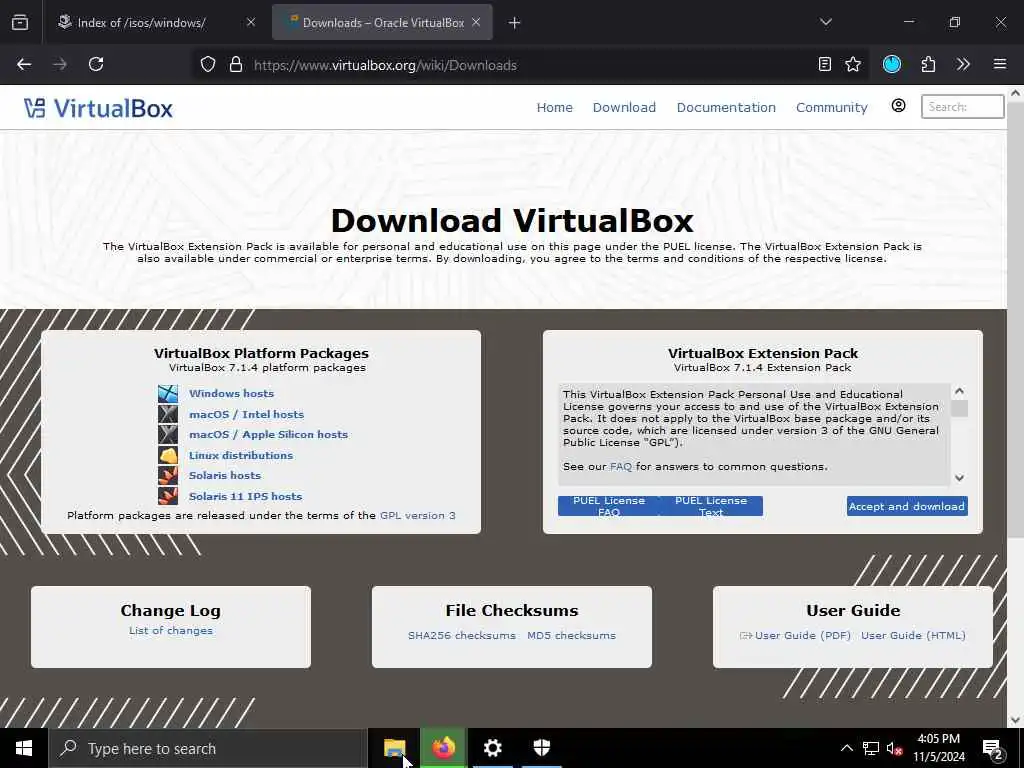1024x768 pixels.
Task: Open tracking protection shield in address bar
Action: (208, 65)
